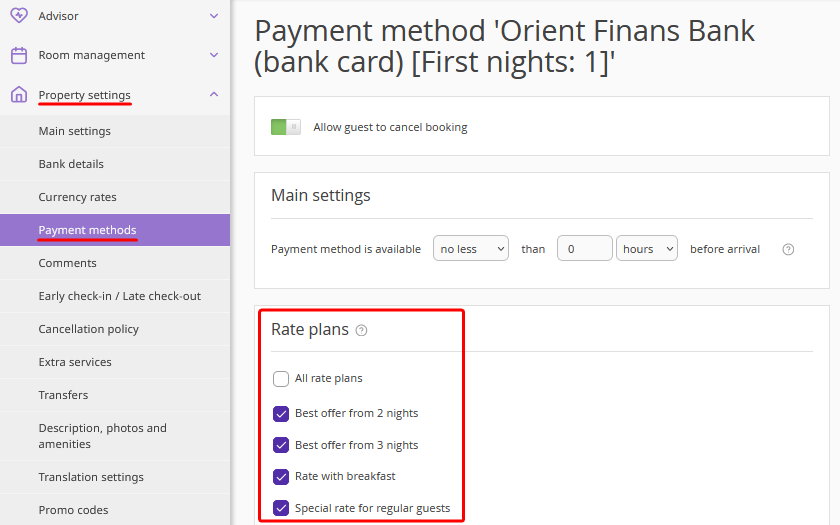
Task: Click the hours value input field
Action: point(584,249)
